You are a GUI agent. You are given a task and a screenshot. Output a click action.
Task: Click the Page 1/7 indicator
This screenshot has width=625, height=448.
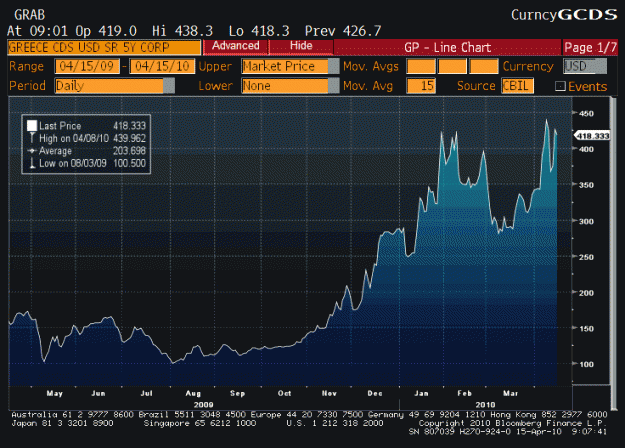point(590,47)
